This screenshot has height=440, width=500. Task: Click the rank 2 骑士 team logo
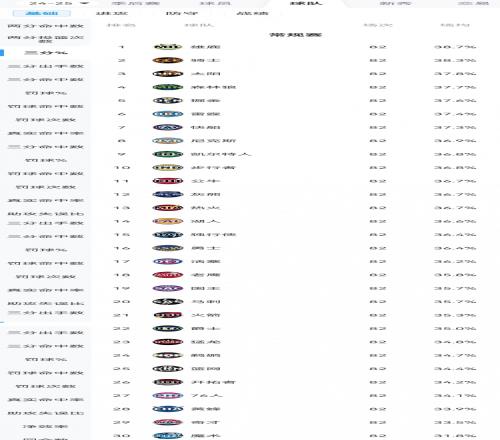(x=168, y=60)
